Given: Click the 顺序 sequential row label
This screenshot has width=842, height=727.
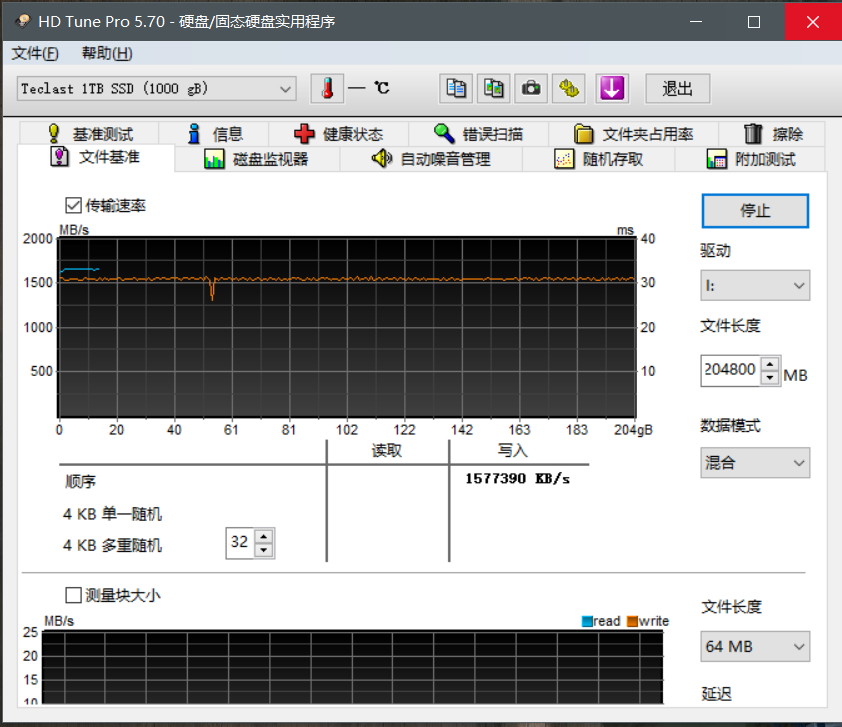Looking at the screenshot, I should 80,482.
